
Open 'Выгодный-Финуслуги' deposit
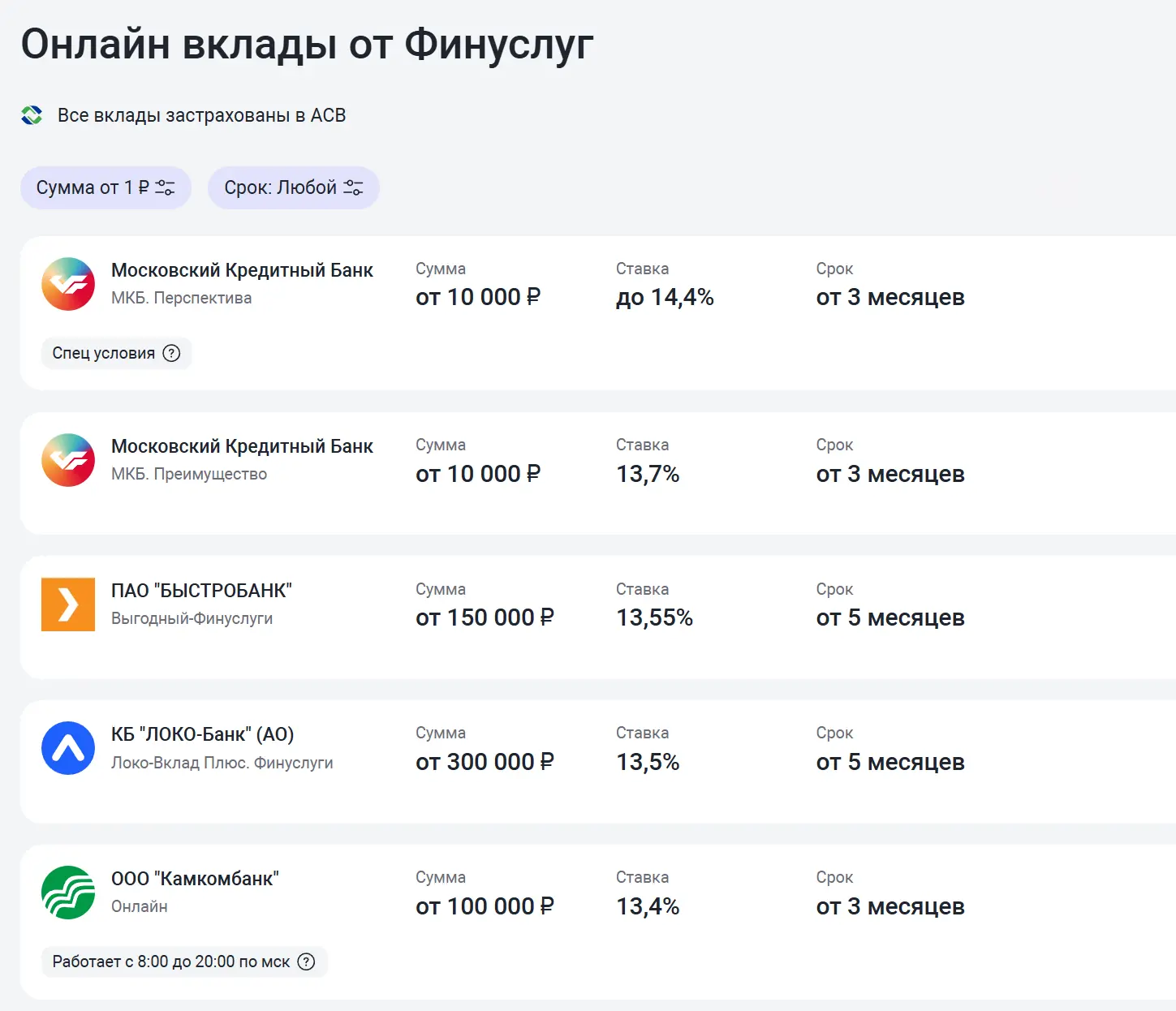click(192, 618)
